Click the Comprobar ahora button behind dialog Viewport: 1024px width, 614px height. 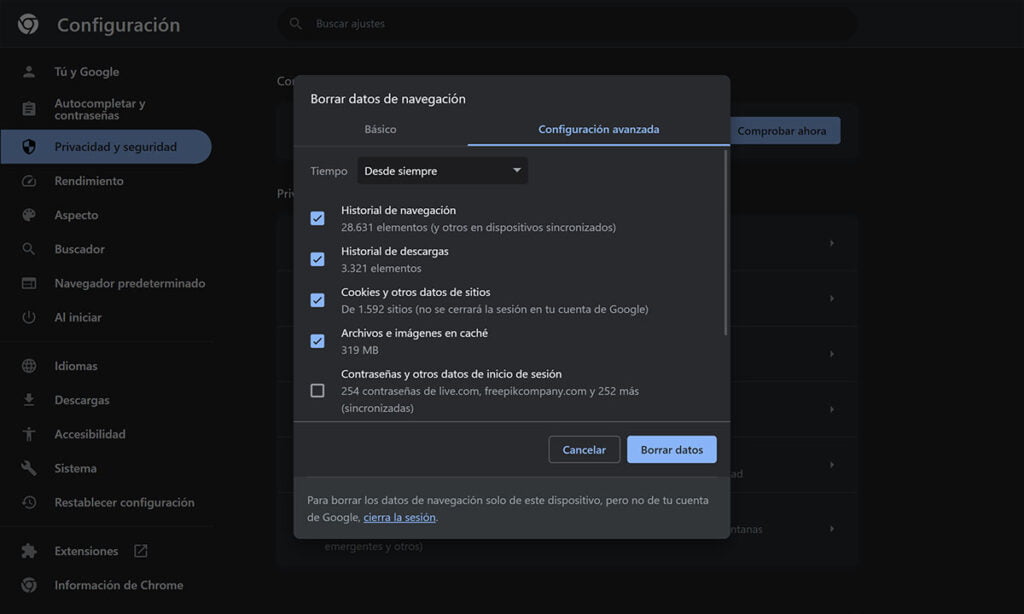tap(785, 131)
